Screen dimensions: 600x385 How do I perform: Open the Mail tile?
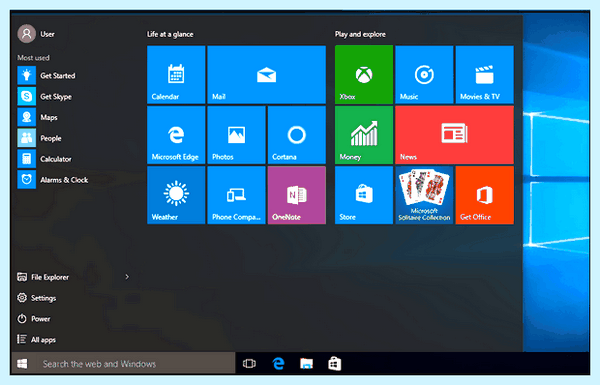pos(266,75)
